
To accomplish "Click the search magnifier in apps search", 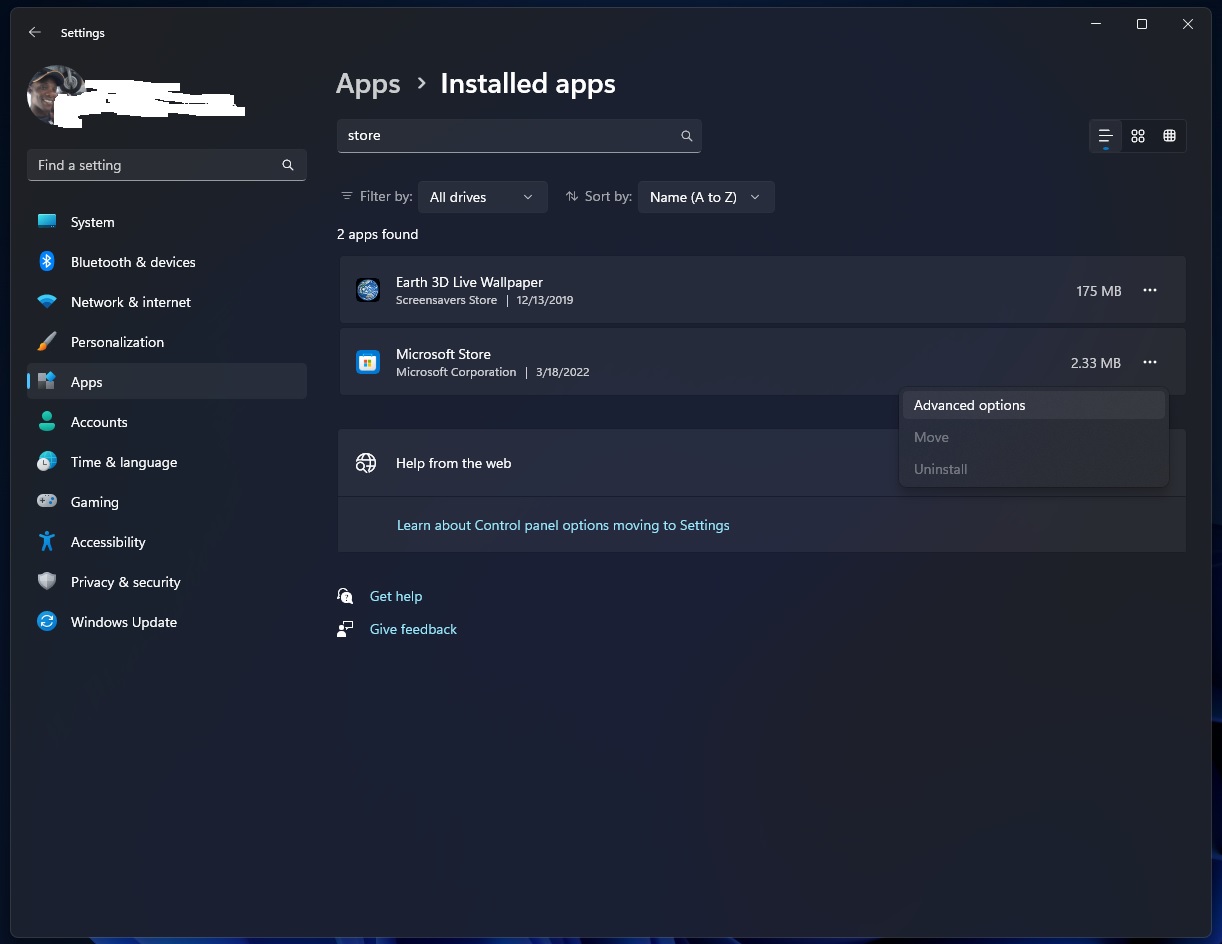I will (x=687, y=136).
